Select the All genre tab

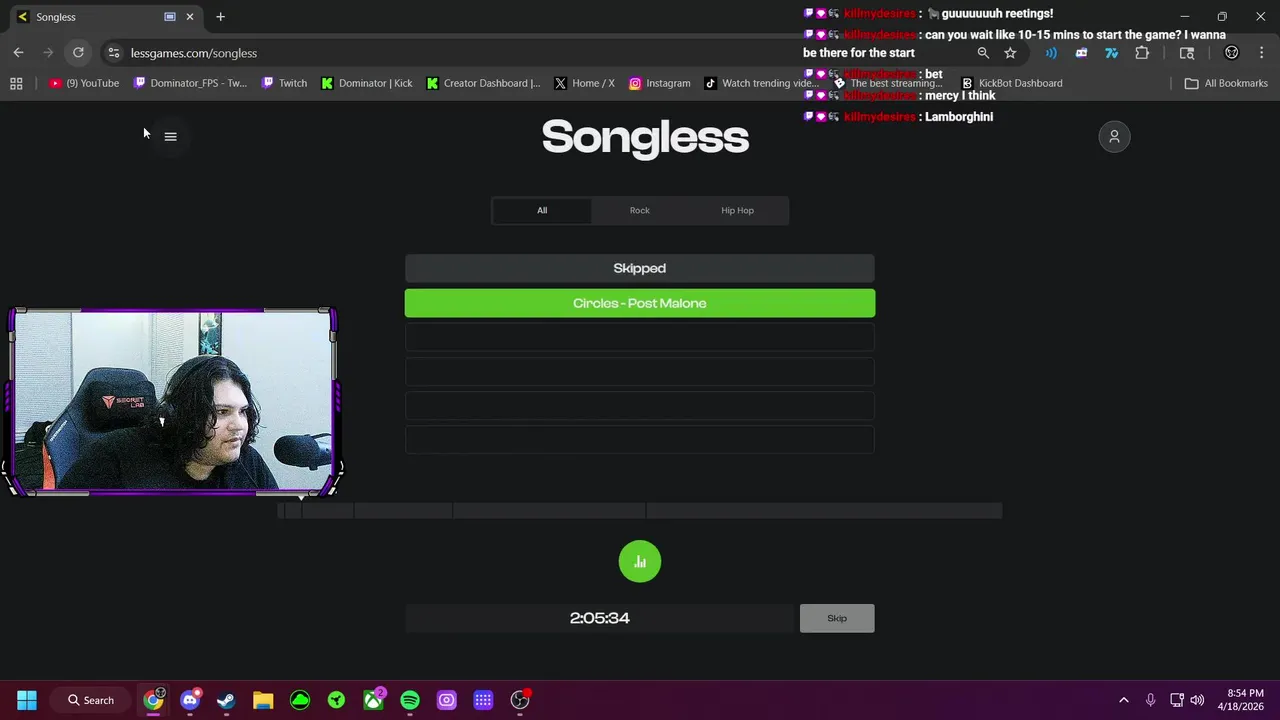(542, 210)
